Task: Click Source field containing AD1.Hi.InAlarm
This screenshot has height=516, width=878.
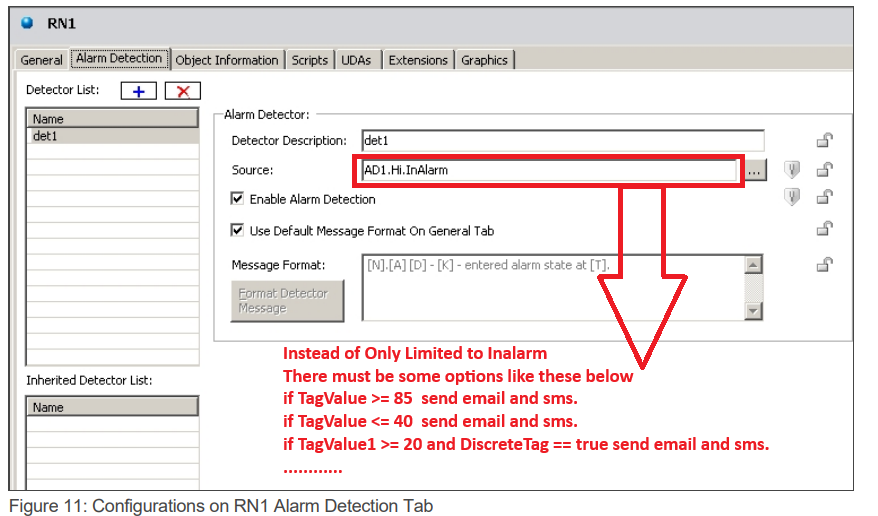Action: click(x=547, y=170)
